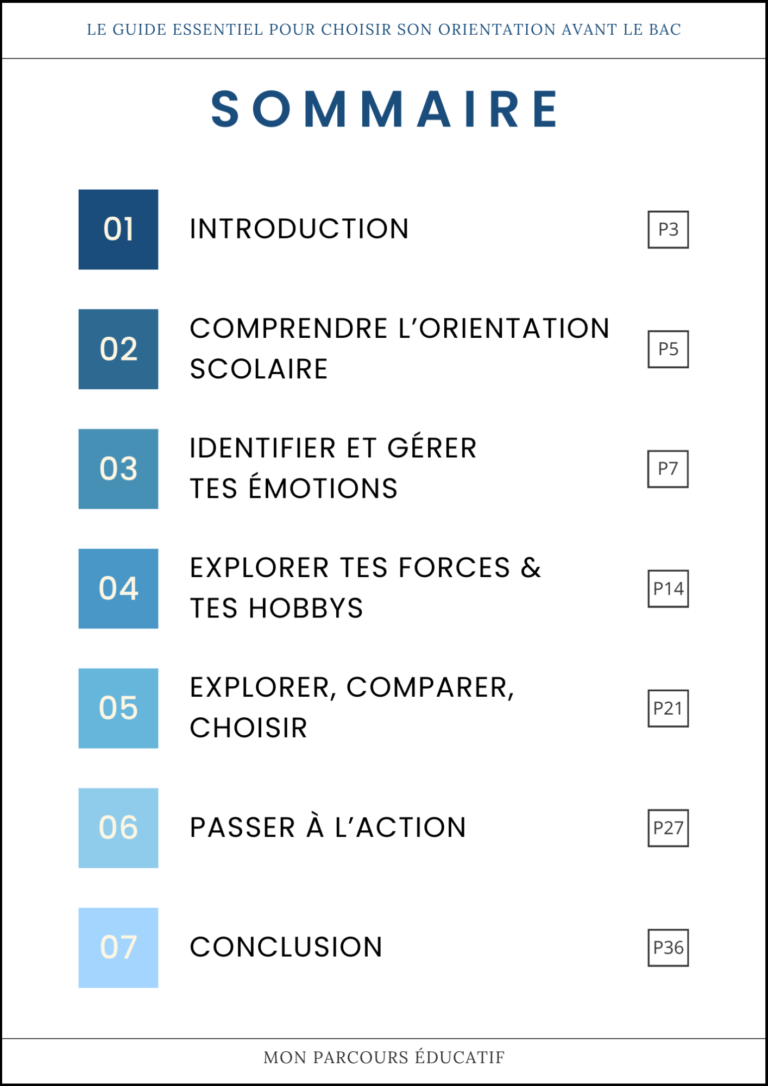Select the 02 numbered square
Viewport: 768px width, 1086px height.
pos(118,349)
